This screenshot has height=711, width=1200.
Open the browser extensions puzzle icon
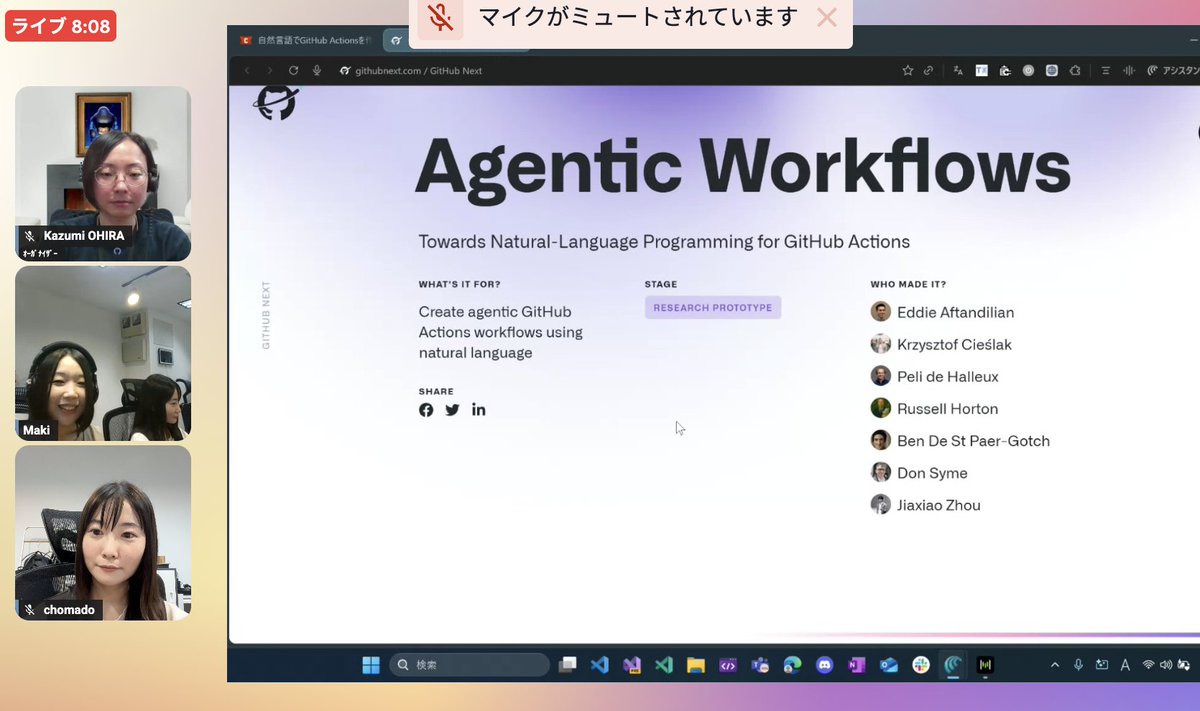click(1074, 71)
